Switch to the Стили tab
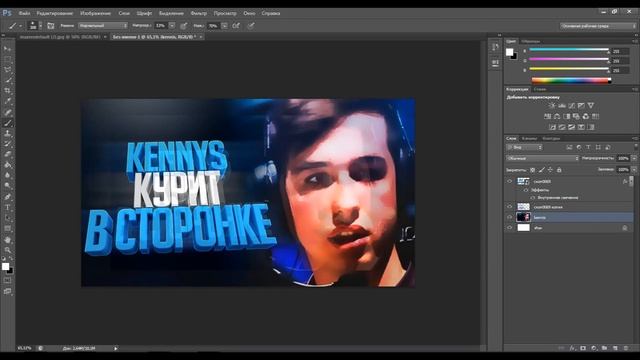Viewport: 640px width, 360px height. [540, 89]
